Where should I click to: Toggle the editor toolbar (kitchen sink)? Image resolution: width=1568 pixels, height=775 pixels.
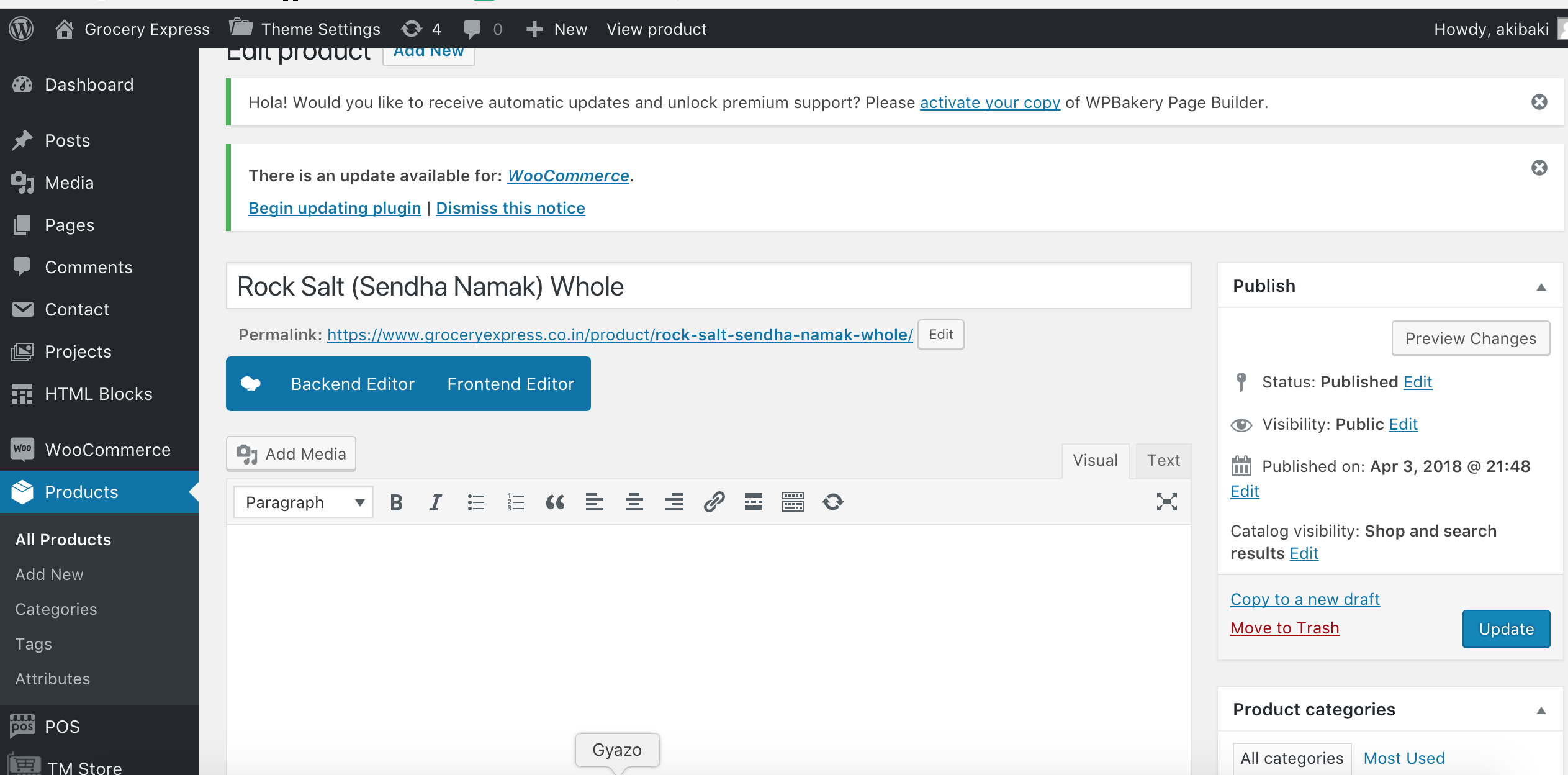tap(793, 502)
